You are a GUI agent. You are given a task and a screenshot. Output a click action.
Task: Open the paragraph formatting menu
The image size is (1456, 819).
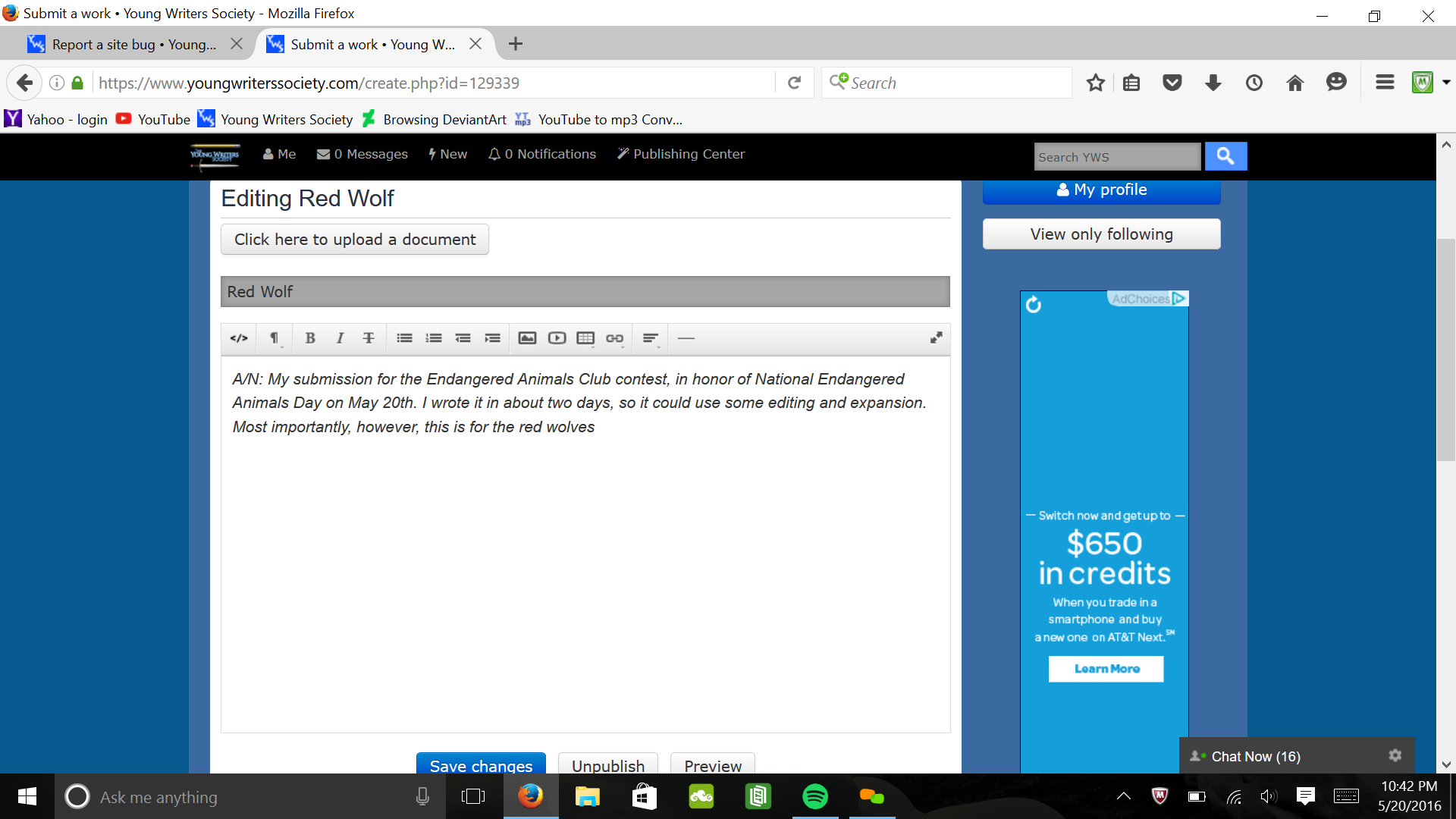coord(275,338)
